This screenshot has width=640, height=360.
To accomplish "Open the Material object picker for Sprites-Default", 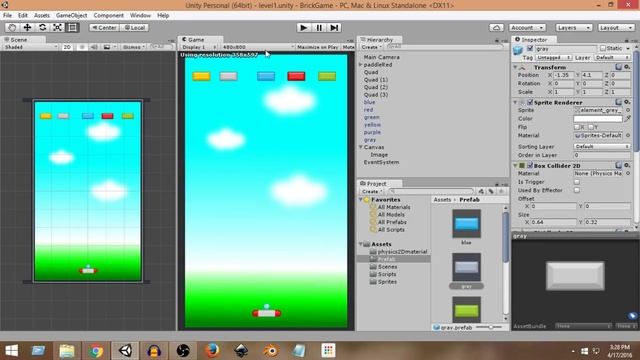I will pyautogui.click(x=628, y=135).
